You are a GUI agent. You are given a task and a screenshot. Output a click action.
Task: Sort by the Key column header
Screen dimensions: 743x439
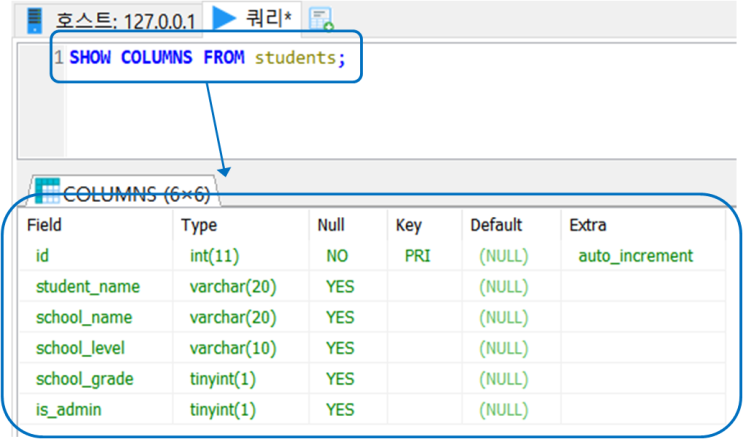click(425, 225)
